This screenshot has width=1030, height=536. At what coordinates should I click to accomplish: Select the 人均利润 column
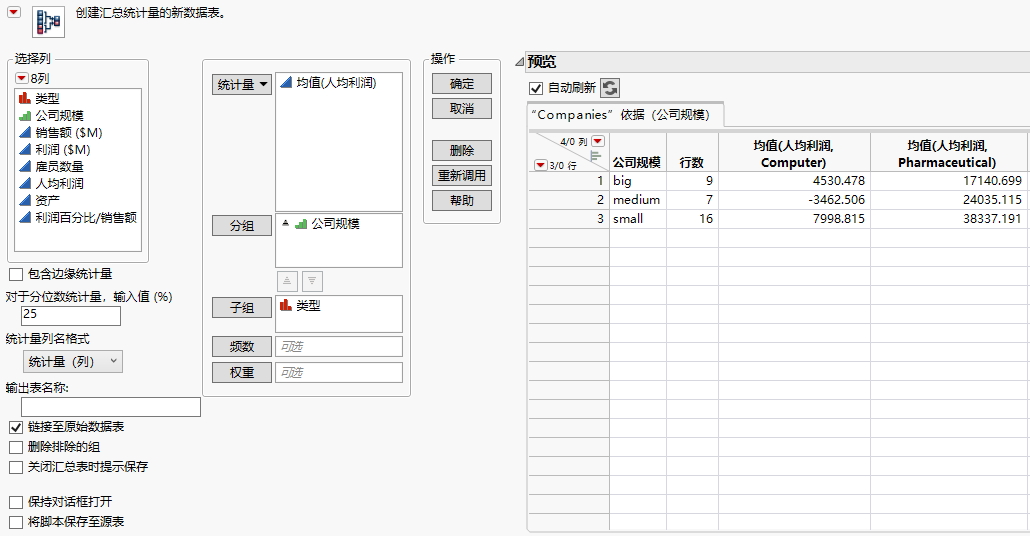[x=59, y=184]
